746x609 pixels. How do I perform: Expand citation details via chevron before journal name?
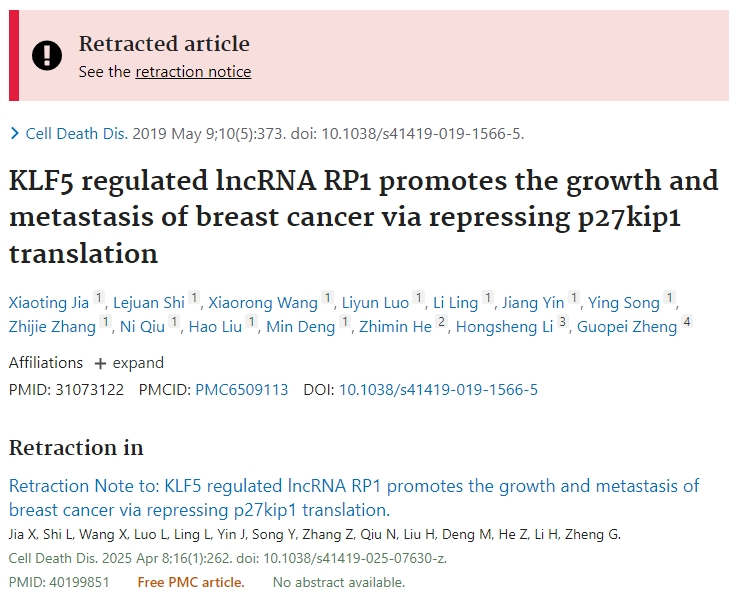pos(15,134)
